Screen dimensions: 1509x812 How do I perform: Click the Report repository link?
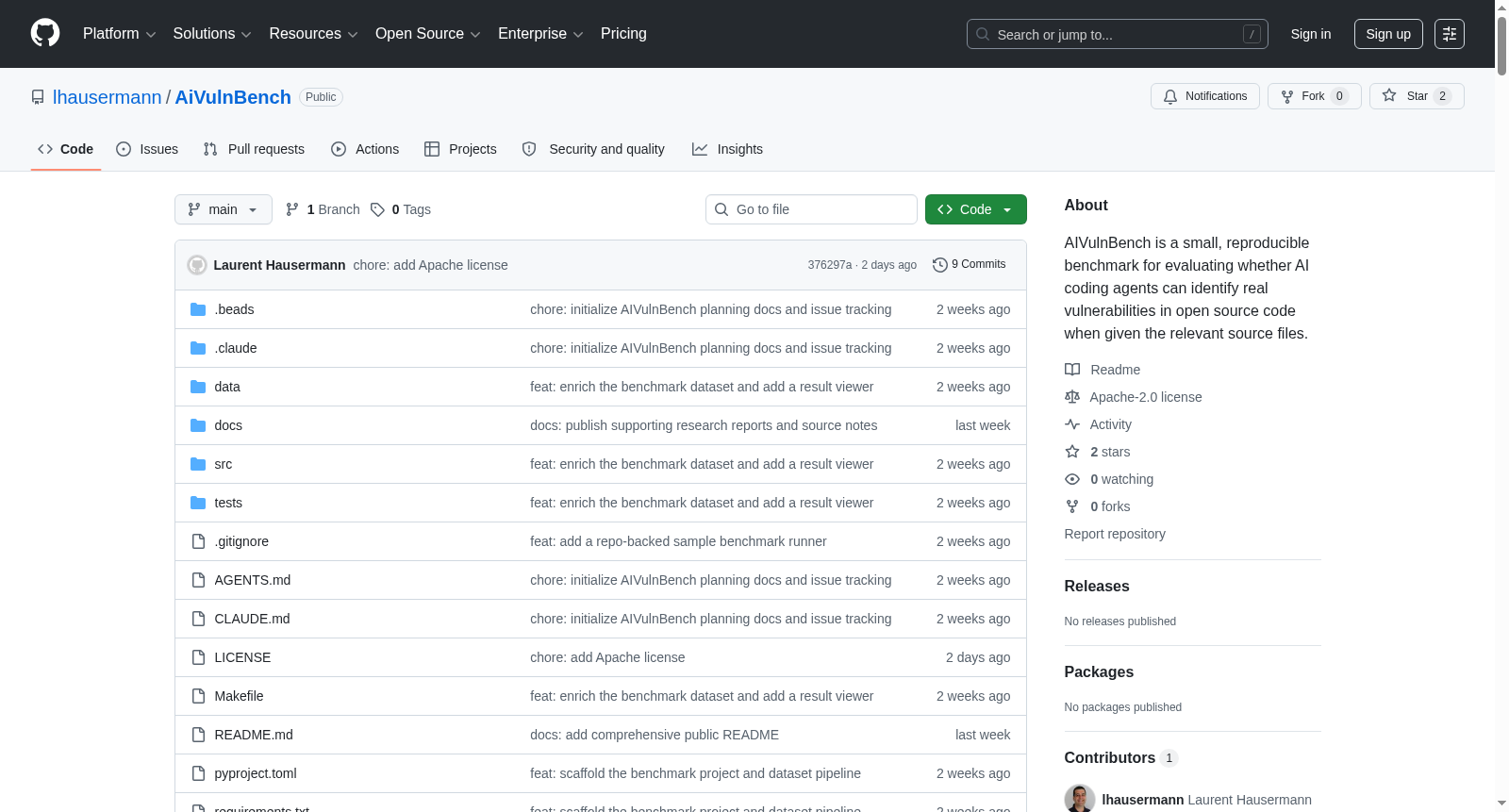(1115, 534)
